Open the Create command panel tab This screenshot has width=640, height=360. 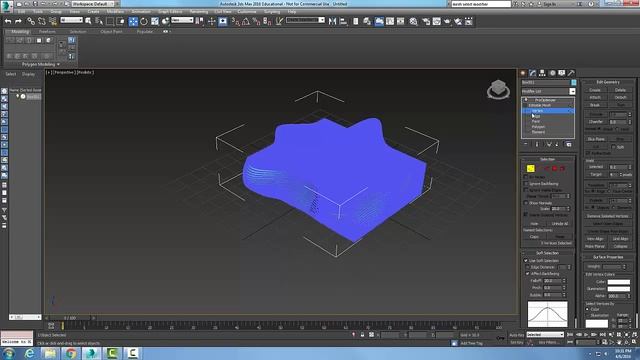(x=523, y=73)
